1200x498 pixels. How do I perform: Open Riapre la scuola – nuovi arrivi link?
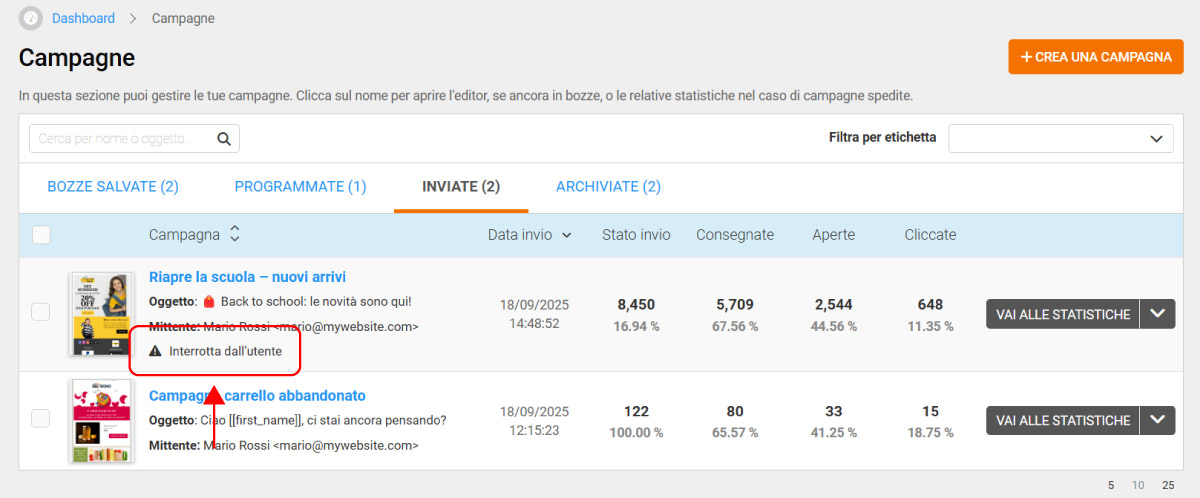pyautogui.click(x=247, y=277)
